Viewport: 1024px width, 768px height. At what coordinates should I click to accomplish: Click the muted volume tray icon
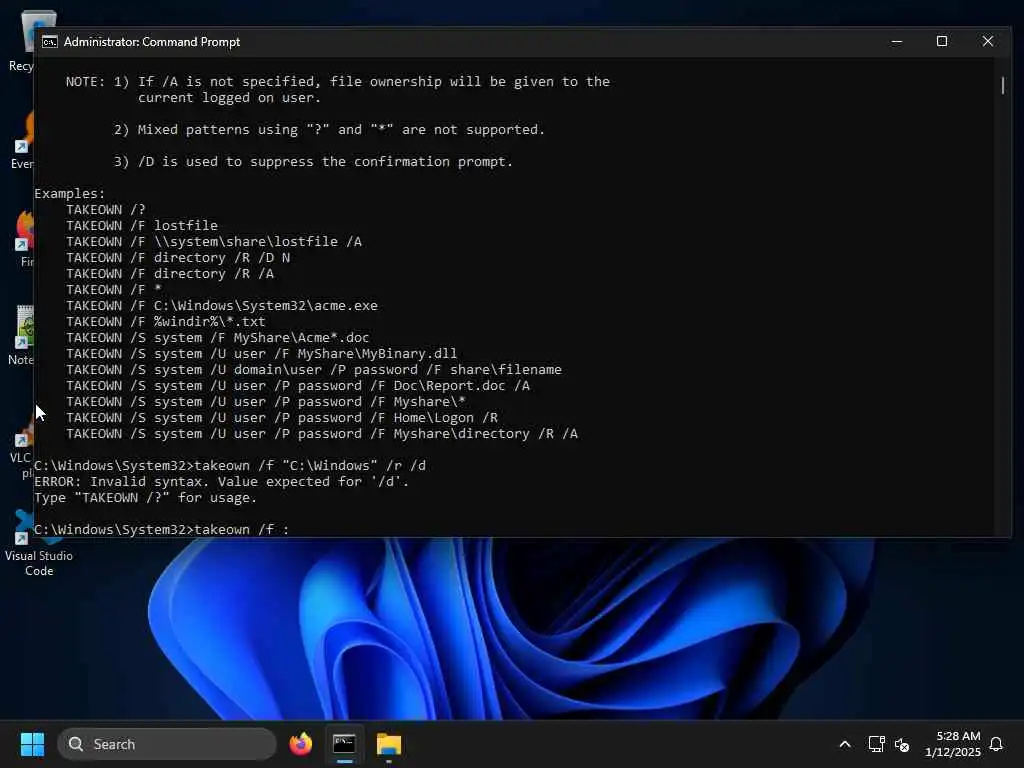click(x=902, y=744)
